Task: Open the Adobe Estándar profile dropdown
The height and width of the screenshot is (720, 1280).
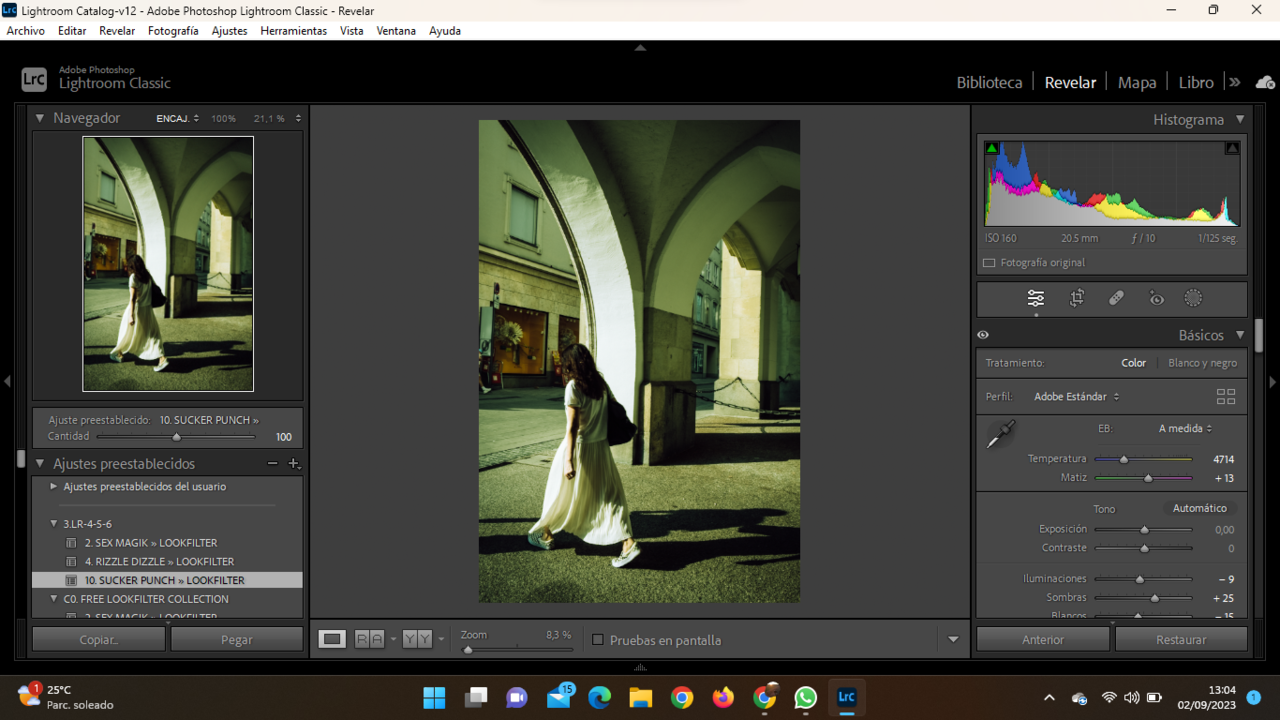Action: pyautogui.click(x=1076, y=397)
